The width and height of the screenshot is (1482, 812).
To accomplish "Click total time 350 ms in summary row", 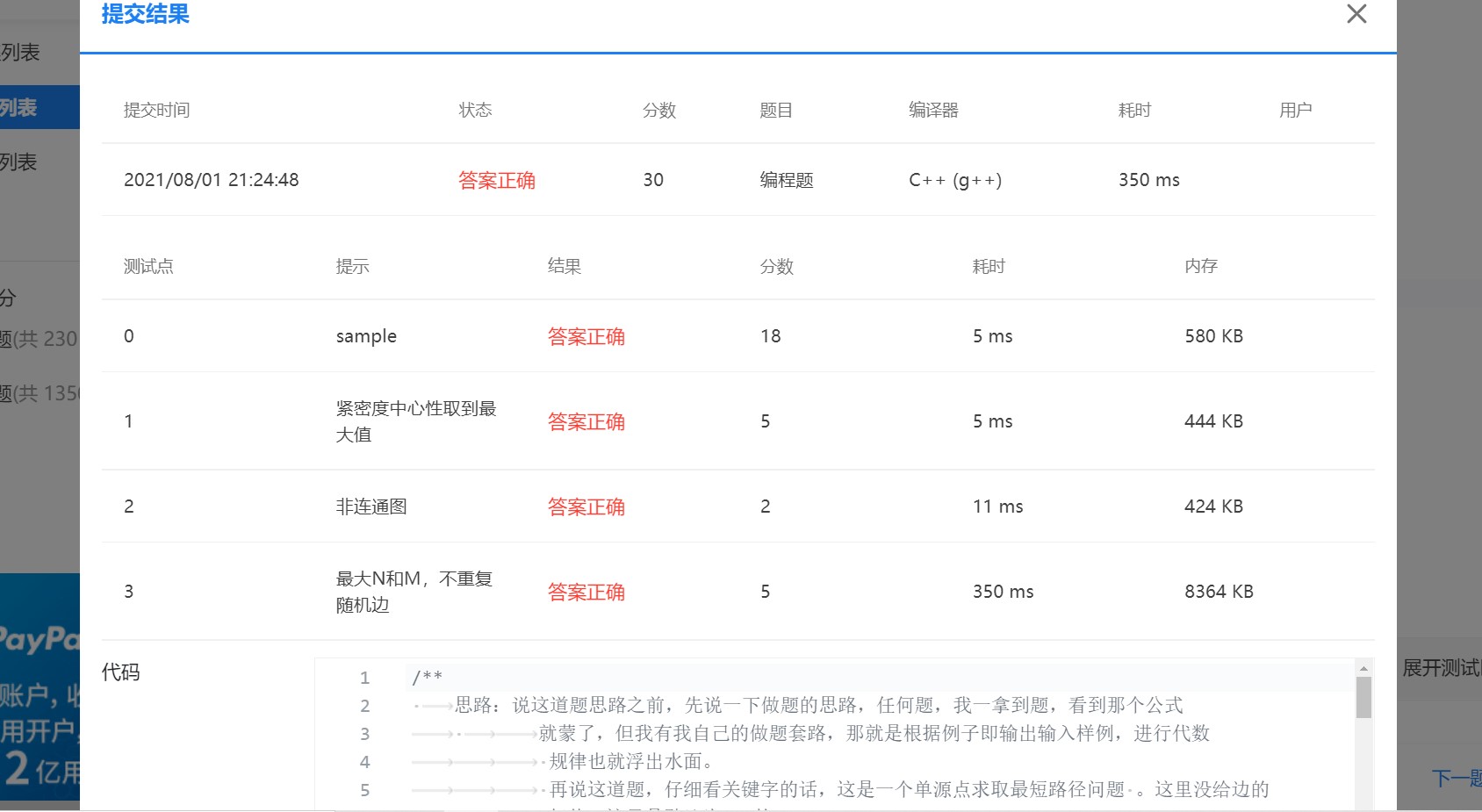I will point(1149,180).
